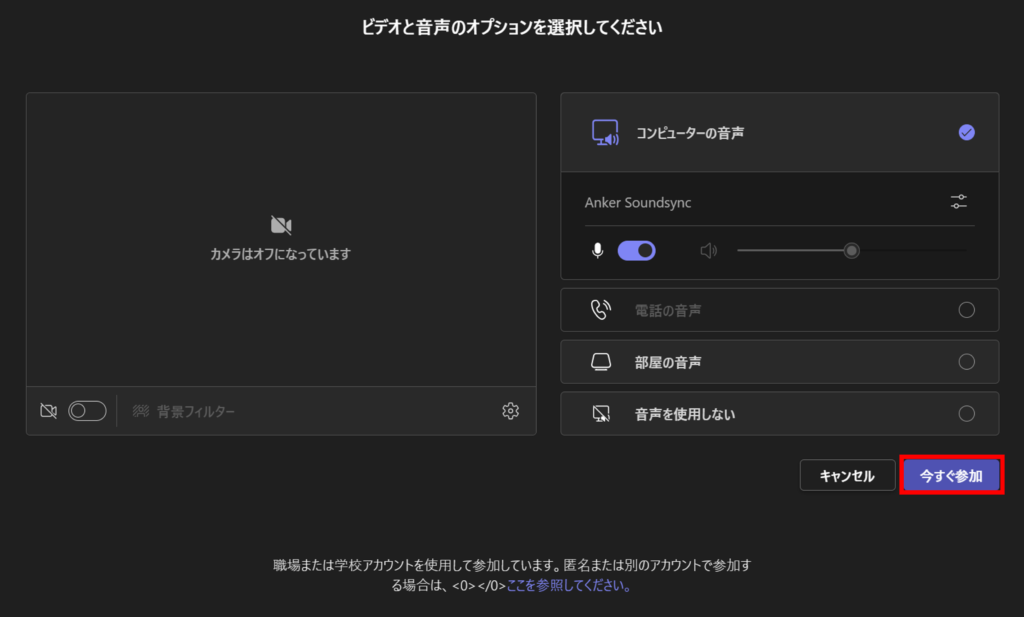Open audio device settings sliders icon
This screenshot has height=617, width=1024.
pos(958,202)
